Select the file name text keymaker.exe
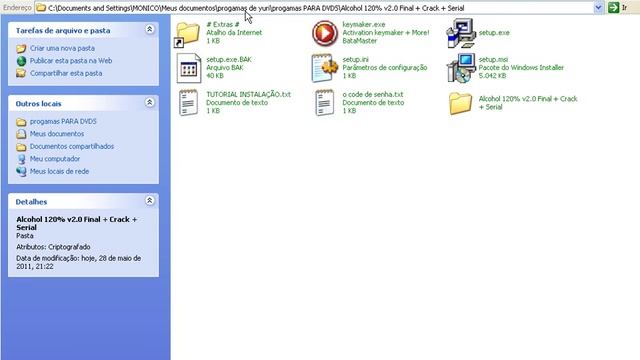Viewport: 640px width, 360px height. (x=364, y=24)
